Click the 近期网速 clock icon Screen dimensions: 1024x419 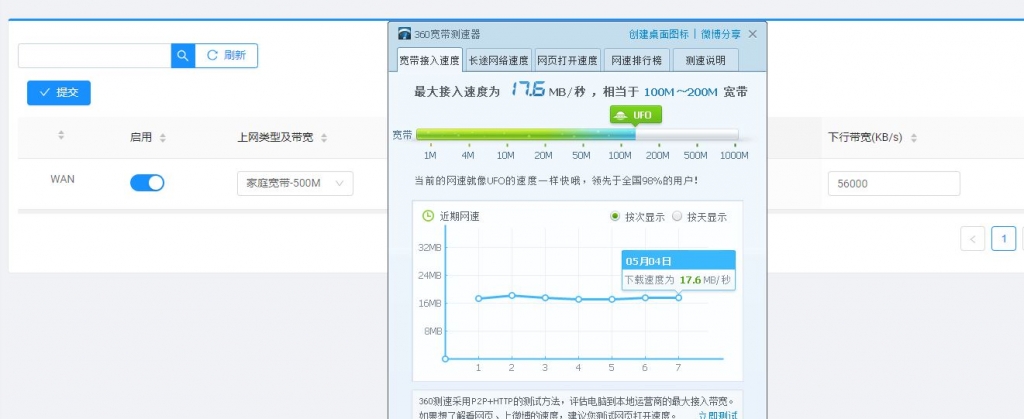(x=428, y=216)
